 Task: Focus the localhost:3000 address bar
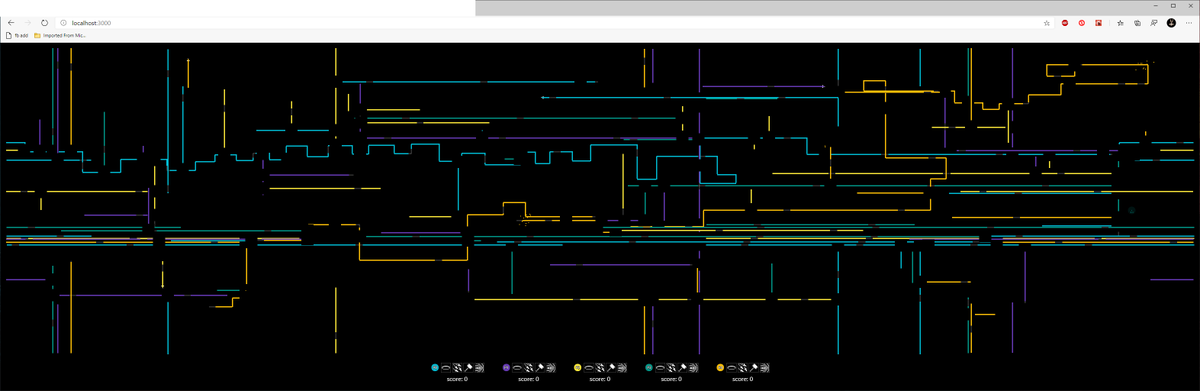(555, 22)
